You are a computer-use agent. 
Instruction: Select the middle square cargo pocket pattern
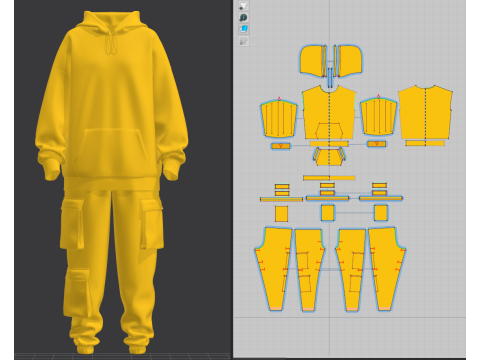(x=327, y=213)
